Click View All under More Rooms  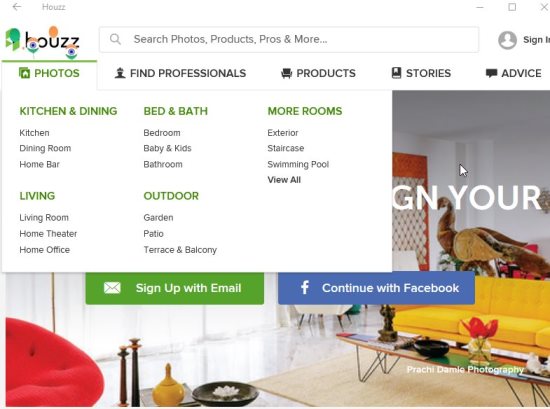point(284,180)
